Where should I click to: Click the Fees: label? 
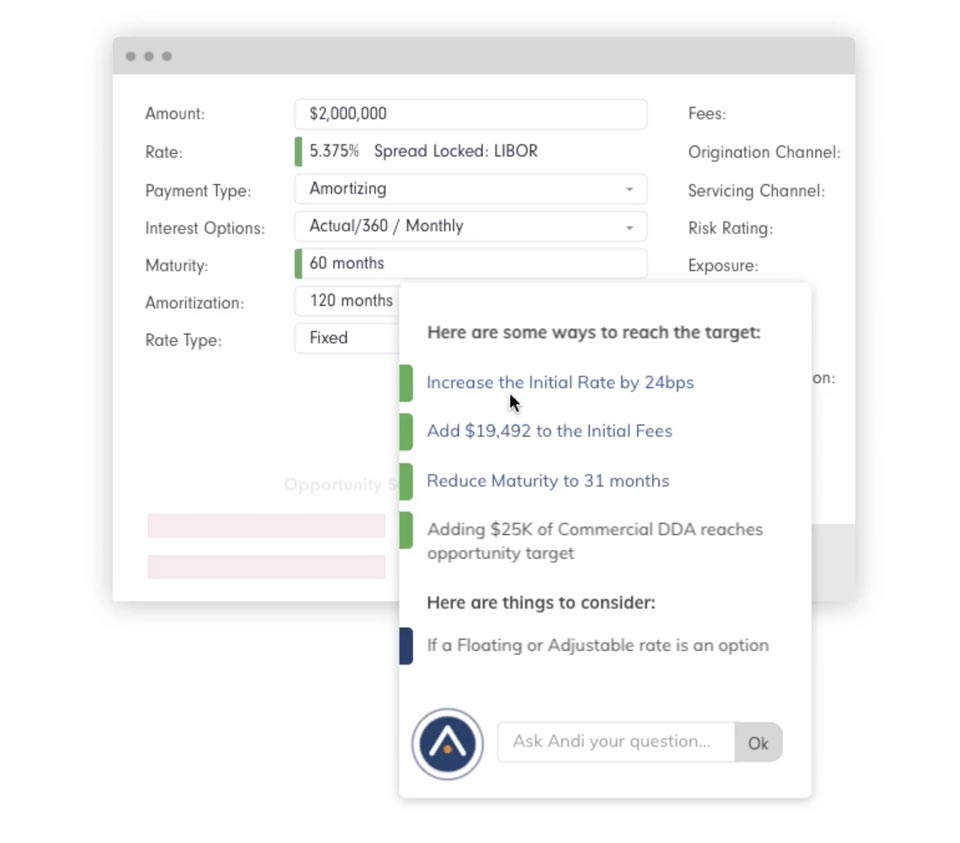[x=707, y=114]
